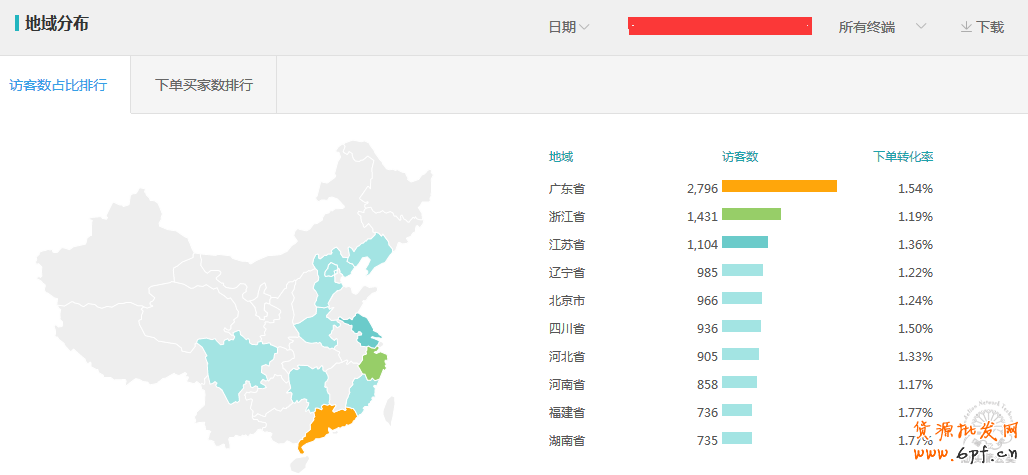Viewport: 1028px width, 475px height.
Task: Click the 访客数 column header
Action: (x=740, y=157)
